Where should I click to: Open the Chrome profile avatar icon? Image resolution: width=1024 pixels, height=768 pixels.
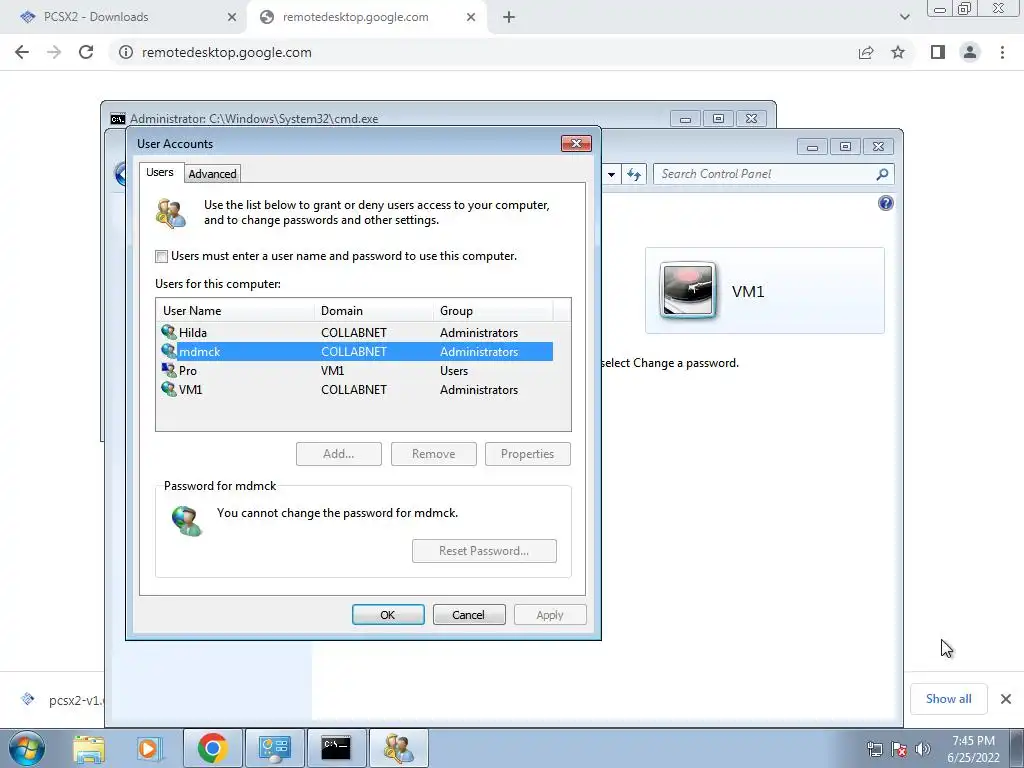(x=970, y=52)
